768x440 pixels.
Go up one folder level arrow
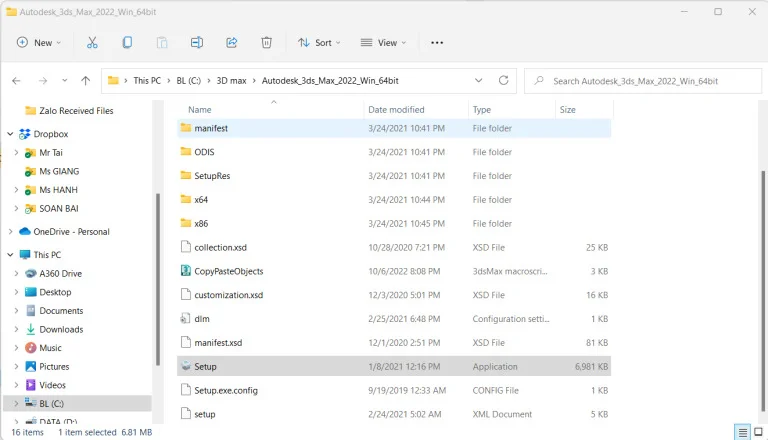(x=86, y=81)
